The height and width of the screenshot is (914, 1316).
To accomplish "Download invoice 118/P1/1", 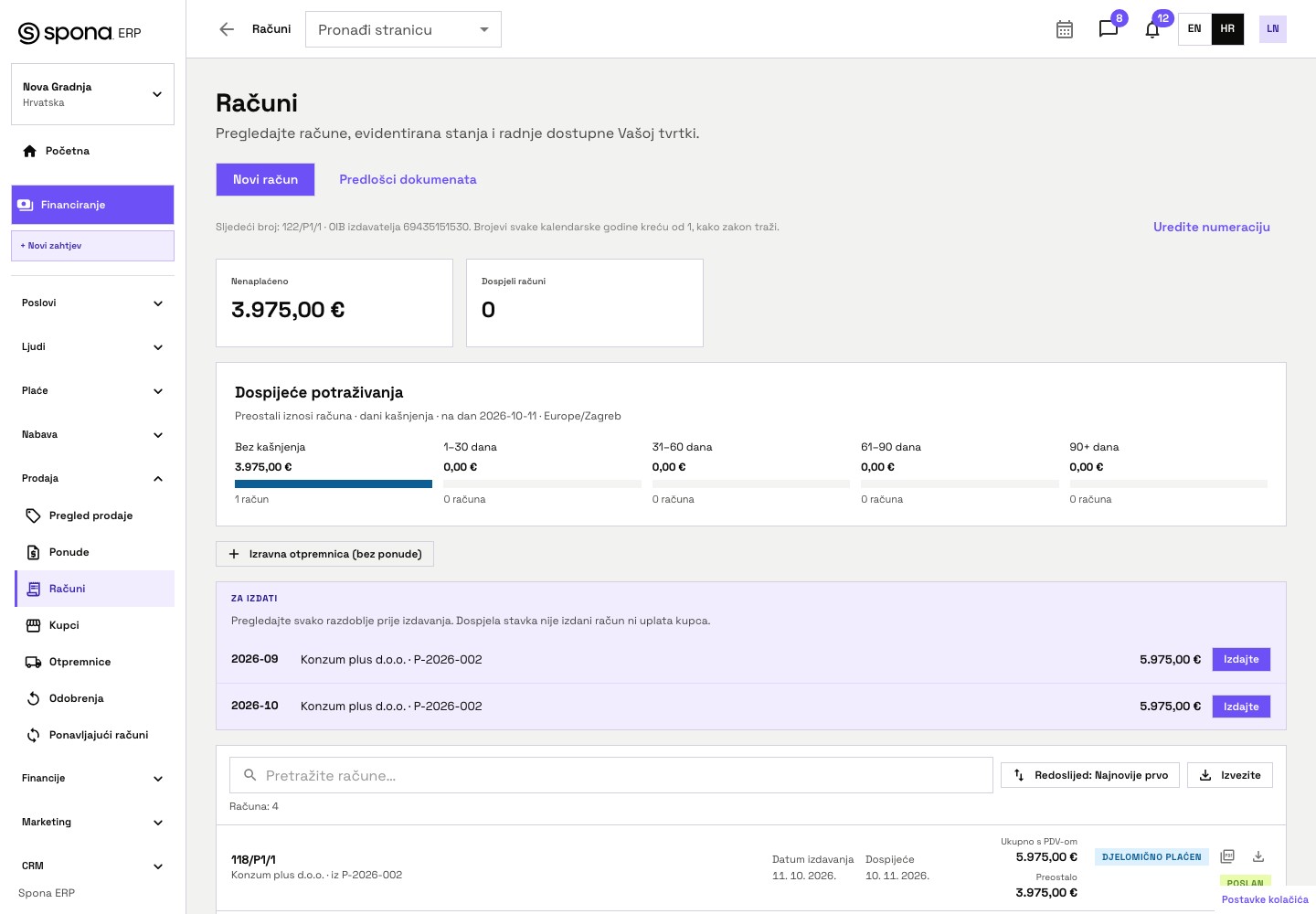I will click(x=1258, y=856).
